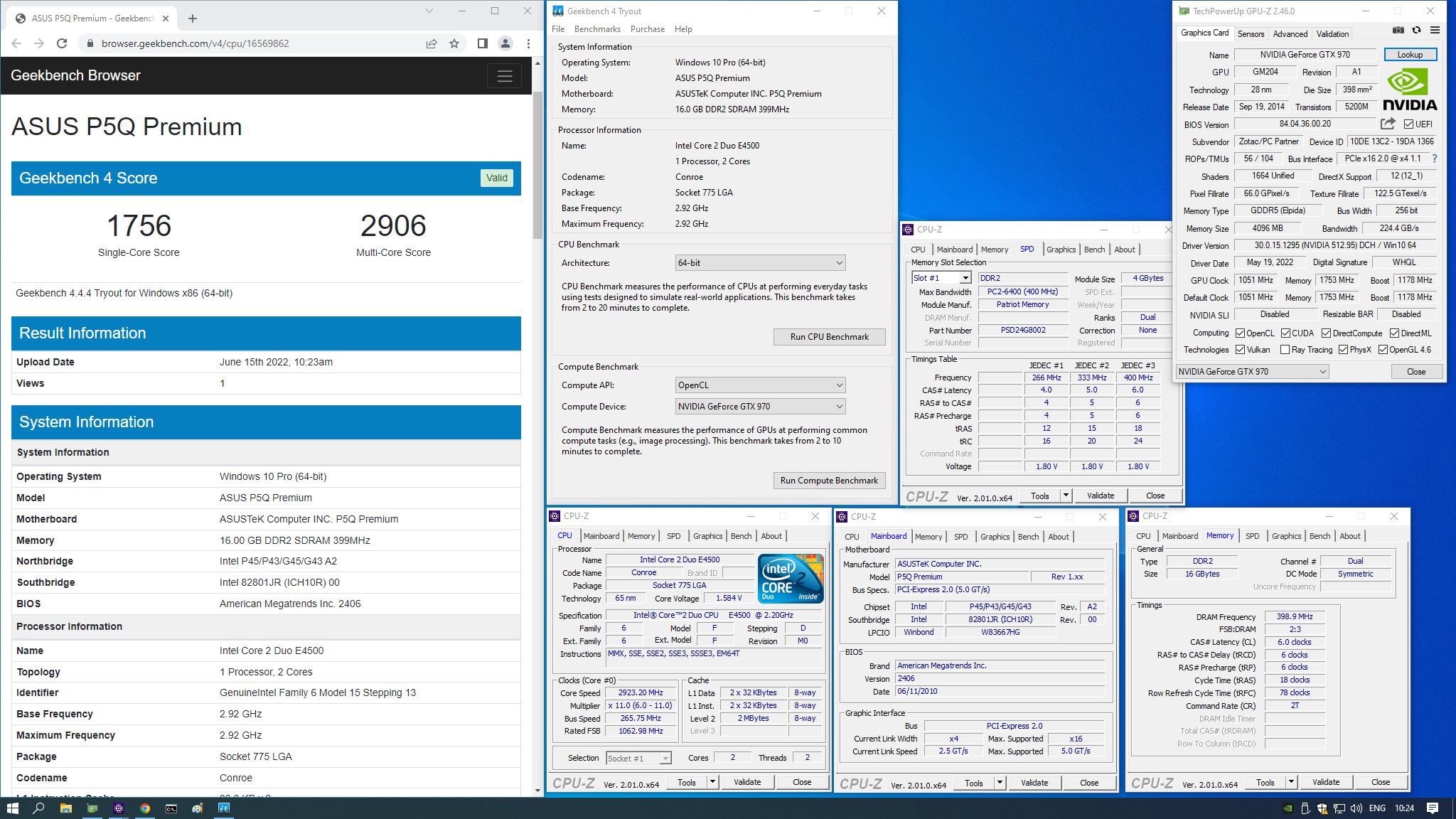Expand Tools dropdown arrow in CPU-Z SPD window
Viewport: 1456px width, 819px height.
pyautogui.click(x=1066, y=496)
